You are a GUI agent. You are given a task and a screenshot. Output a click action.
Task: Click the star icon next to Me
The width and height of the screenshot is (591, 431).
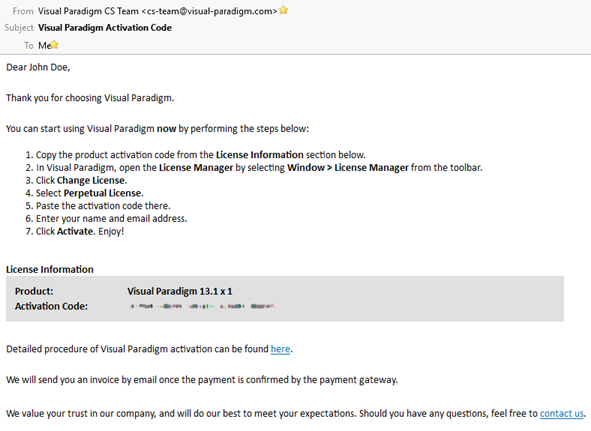[x=54, y=44]
